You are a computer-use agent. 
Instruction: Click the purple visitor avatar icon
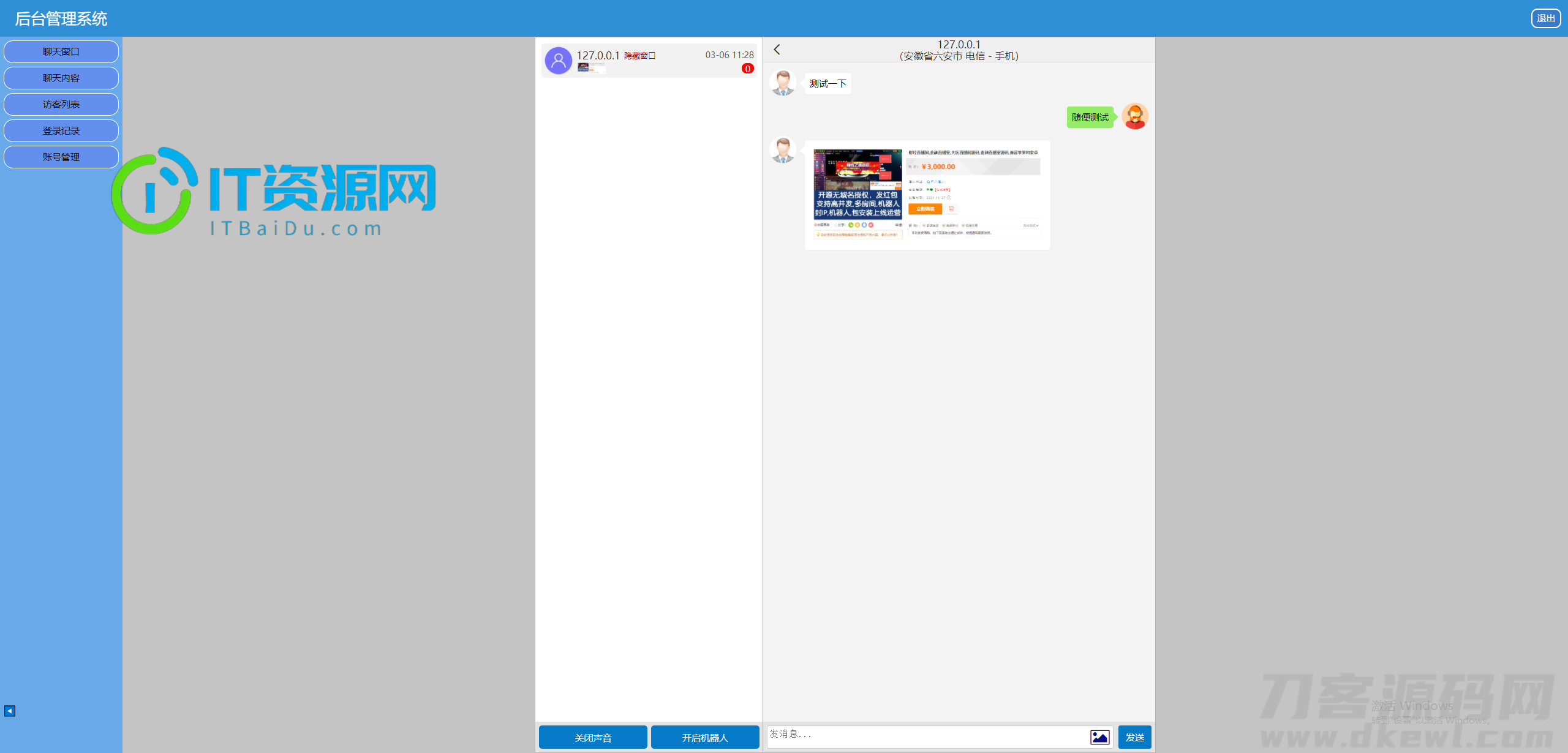coord(559,61)
